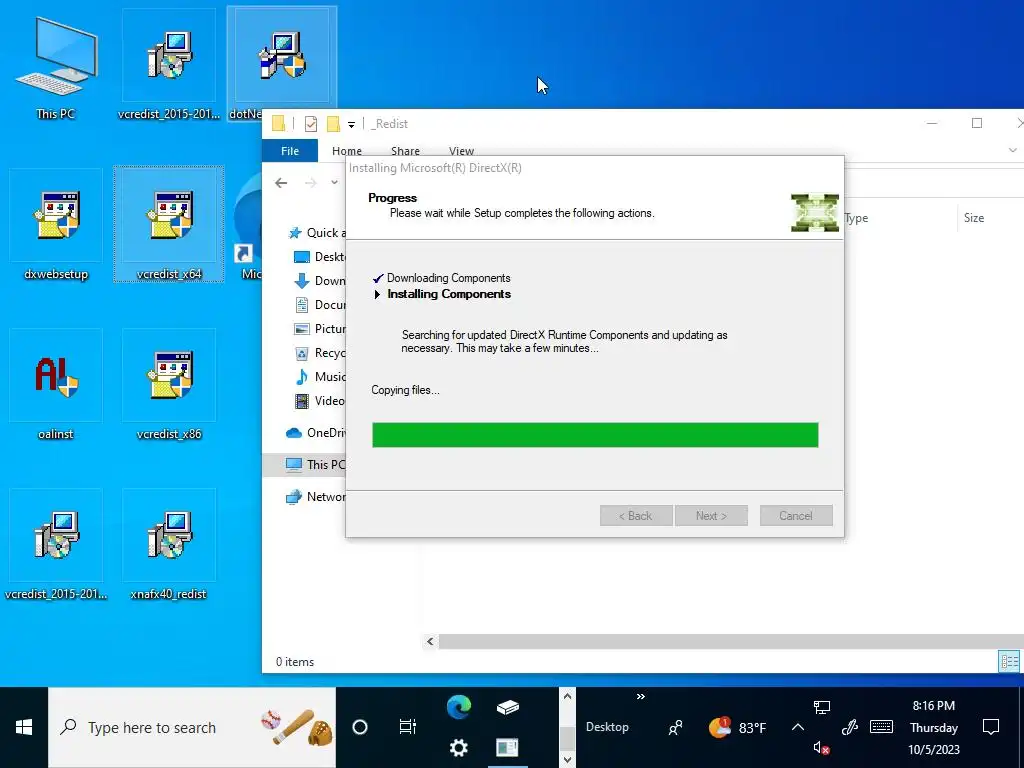Expand the Explorer ribbon chevron
The width and height of the screenshot is (1024, 768).
tap(1012, 150)
